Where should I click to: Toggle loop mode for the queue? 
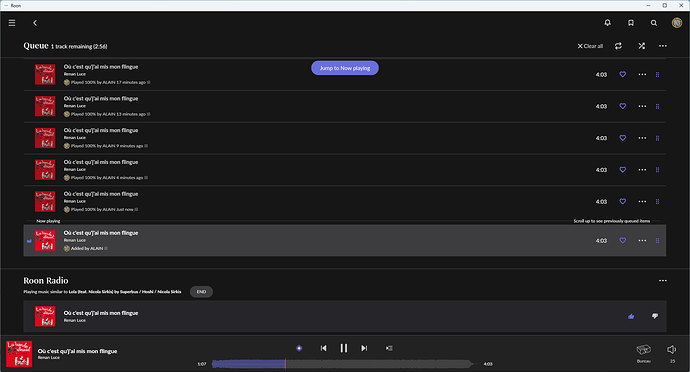(x=618, y=46)
